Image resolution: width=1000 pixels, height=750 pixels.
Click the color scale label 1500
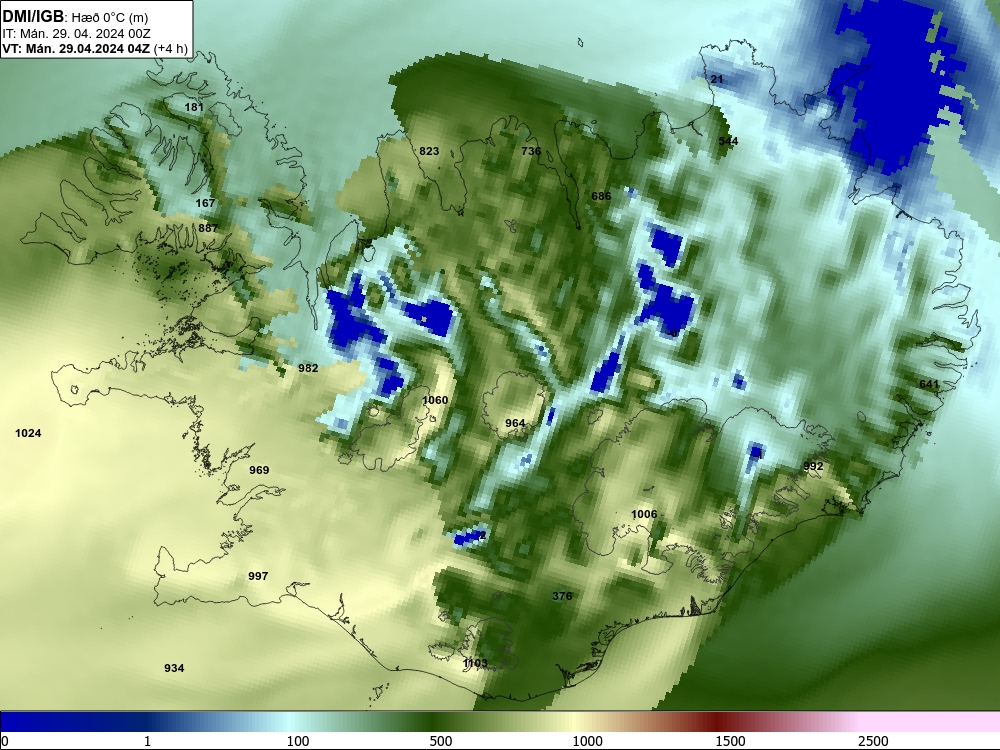tap(730, 741)
